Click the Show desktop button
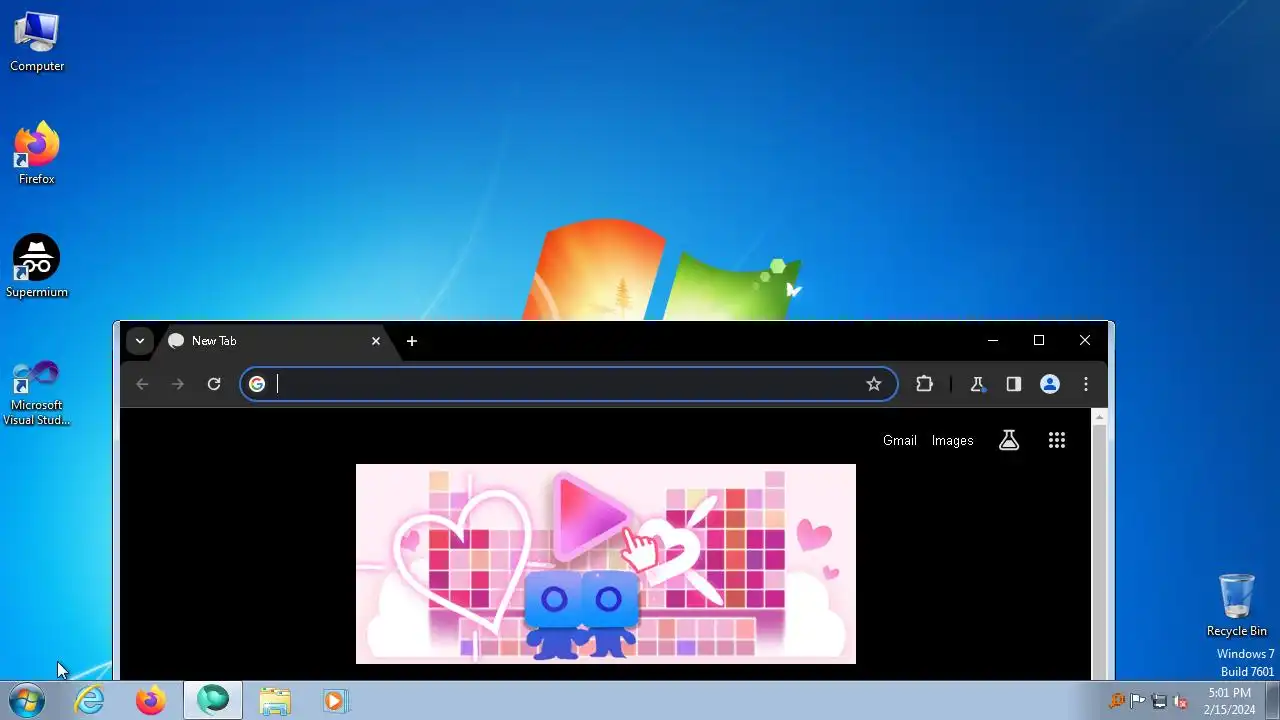This screenshot has height=720, width=1280. click(1272, 701)
